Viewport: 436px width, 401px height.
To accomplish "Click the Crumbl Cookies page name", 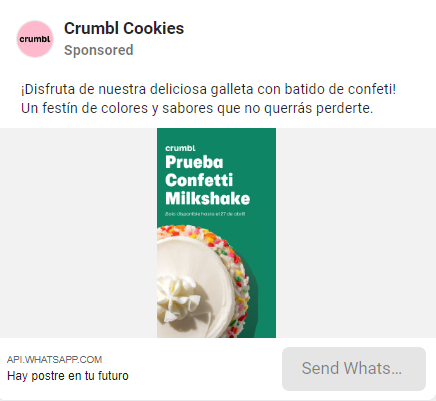I will pyautogui.click(x=124, y=28).
